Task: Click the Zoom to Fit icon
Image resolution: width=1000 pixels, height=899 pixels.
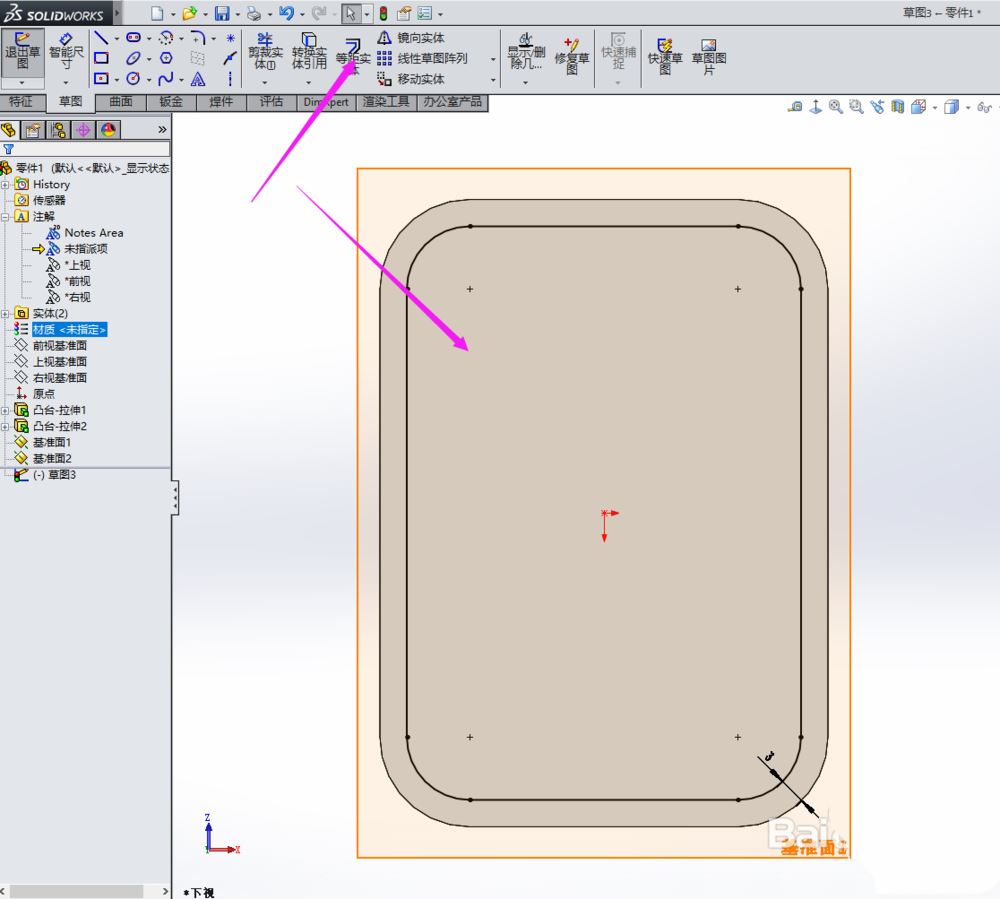Action: click(x=835, y=107)
